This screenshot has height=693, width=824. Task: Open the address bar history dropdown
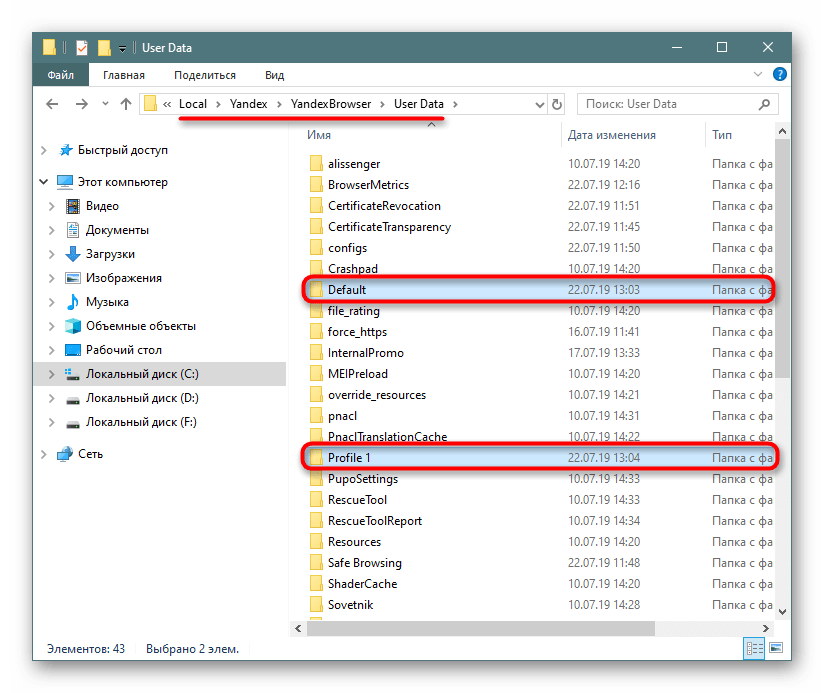[540, 103]
